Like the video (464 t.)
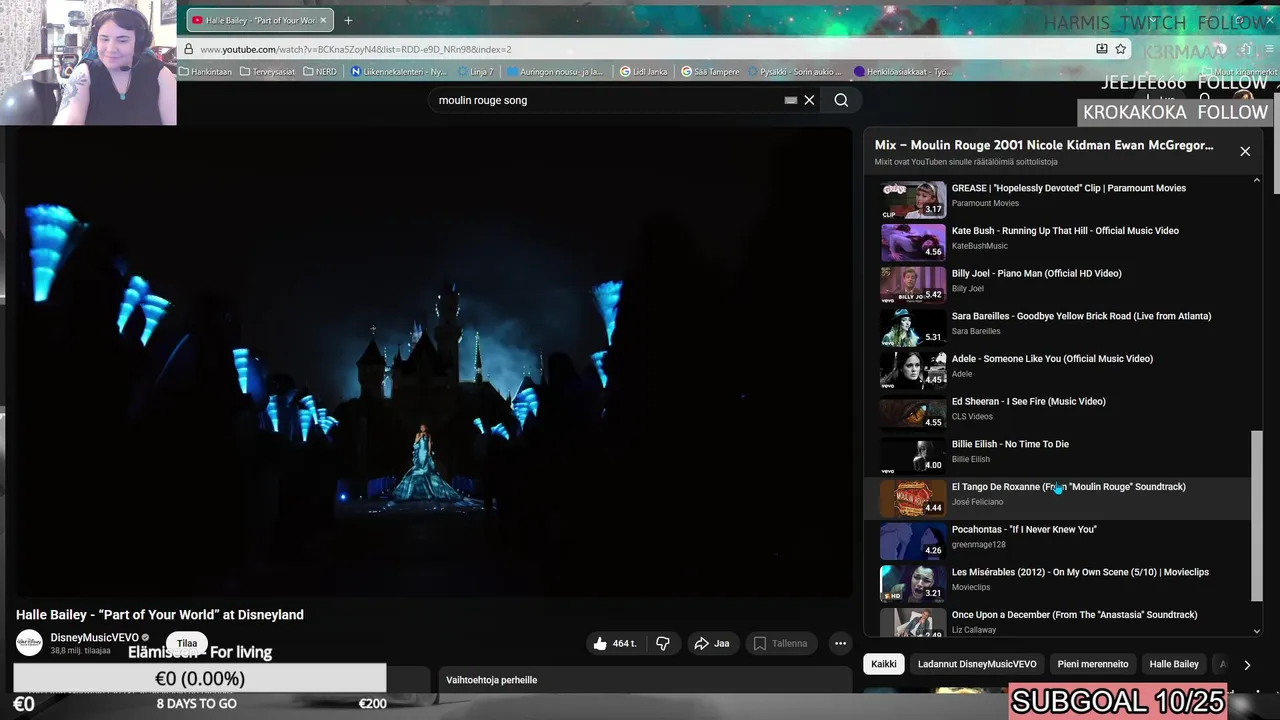Image resolution: width=1280 pixels, height=720 pixels. [614, 643]
